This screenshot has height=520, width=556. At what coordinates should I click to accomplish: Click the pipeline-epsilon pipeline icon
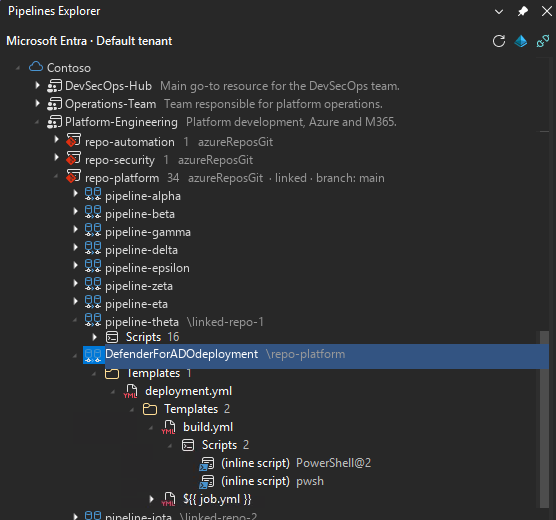(93, 266)
